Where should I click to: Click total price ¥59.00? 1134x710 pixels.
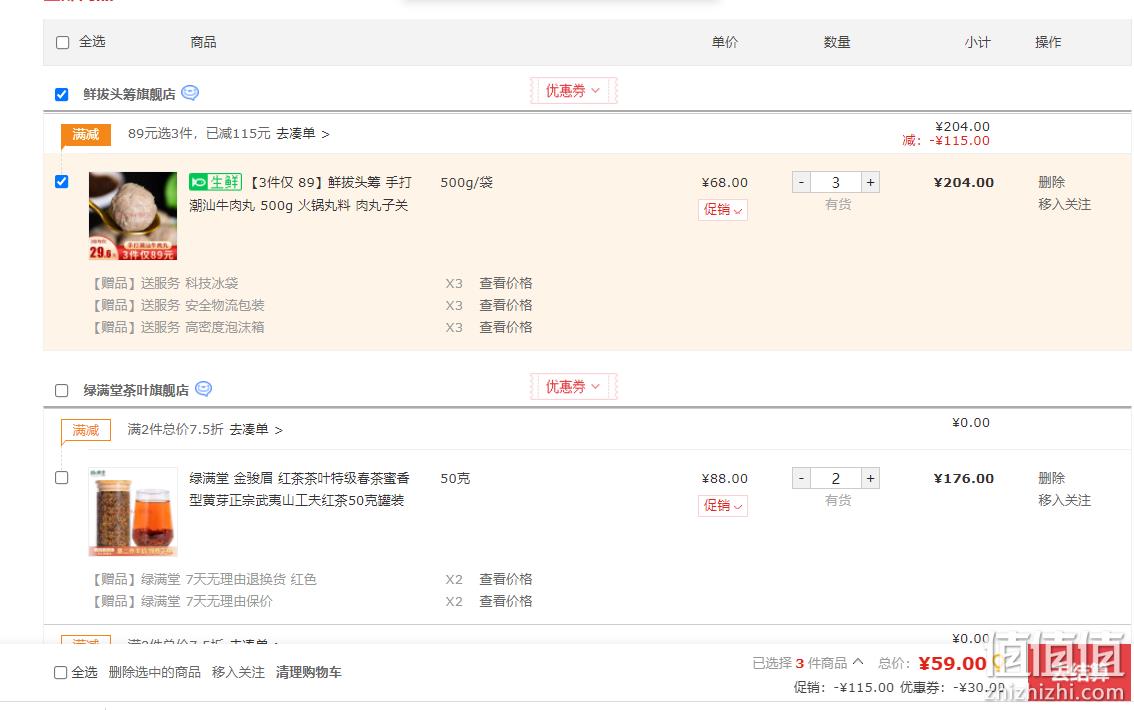(952, 664)
